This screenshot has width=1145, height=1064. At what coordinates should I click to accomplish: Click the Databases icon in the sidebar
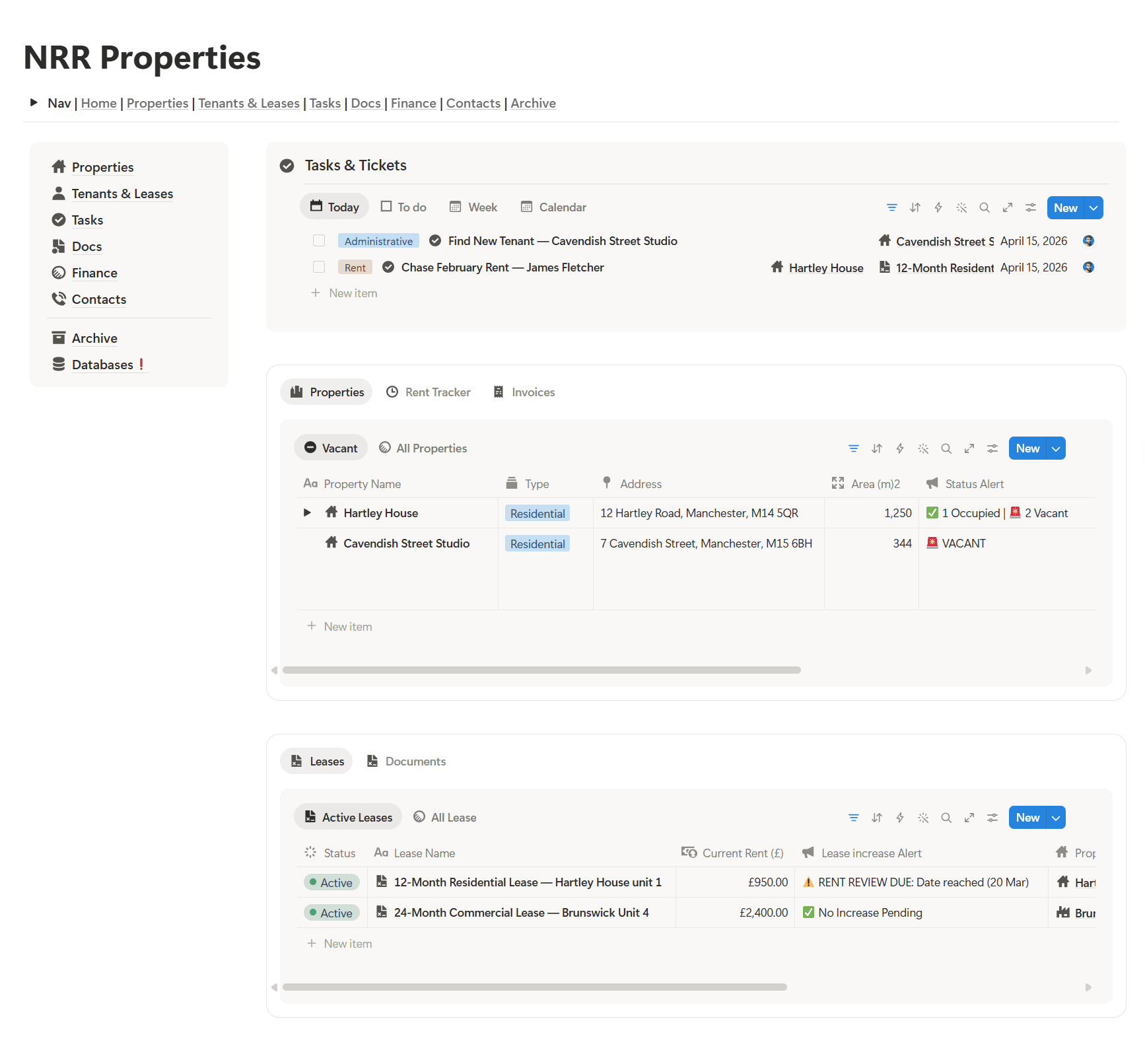coord(59,364)
